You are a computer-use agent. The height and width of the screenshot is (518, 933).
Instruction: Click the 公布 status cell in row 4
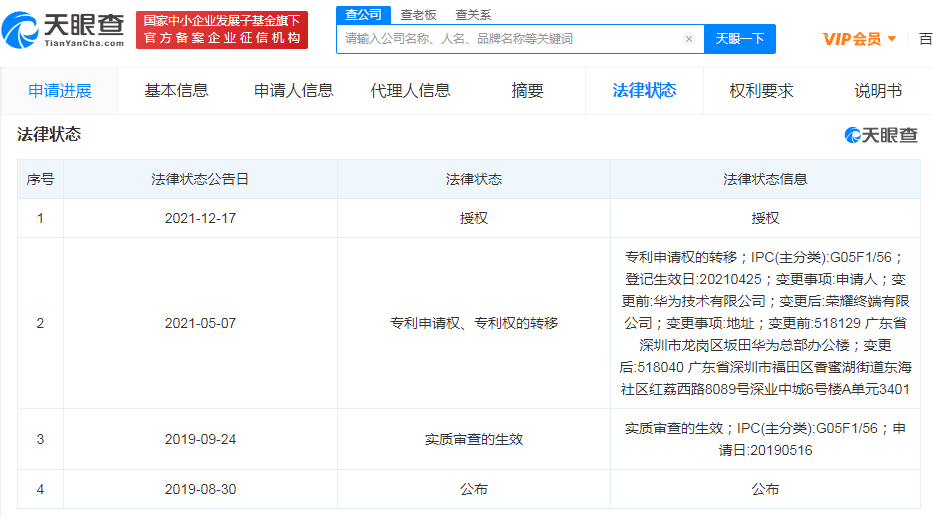[474, 489]
